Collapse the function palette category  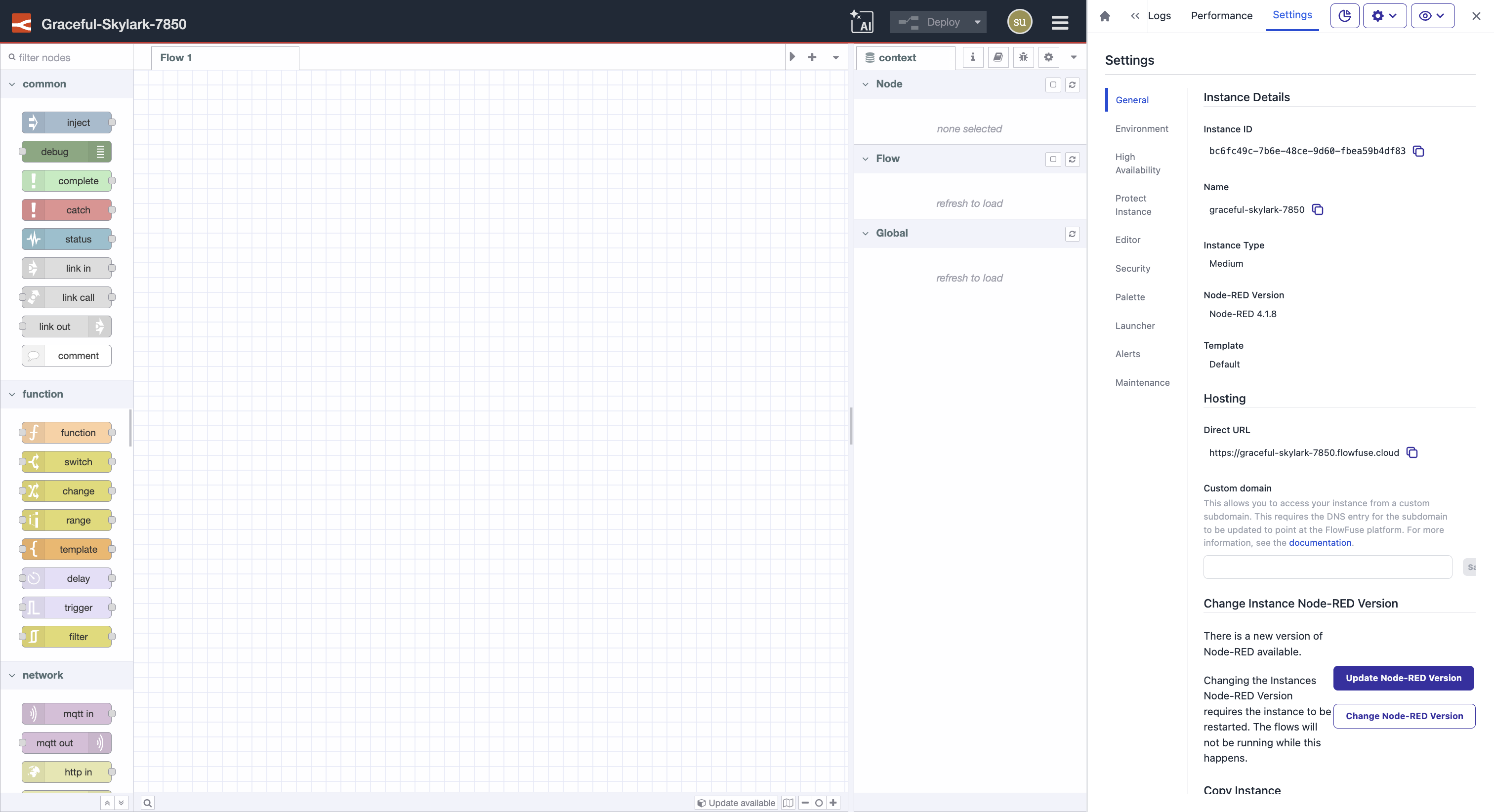[x=11, y=395]
